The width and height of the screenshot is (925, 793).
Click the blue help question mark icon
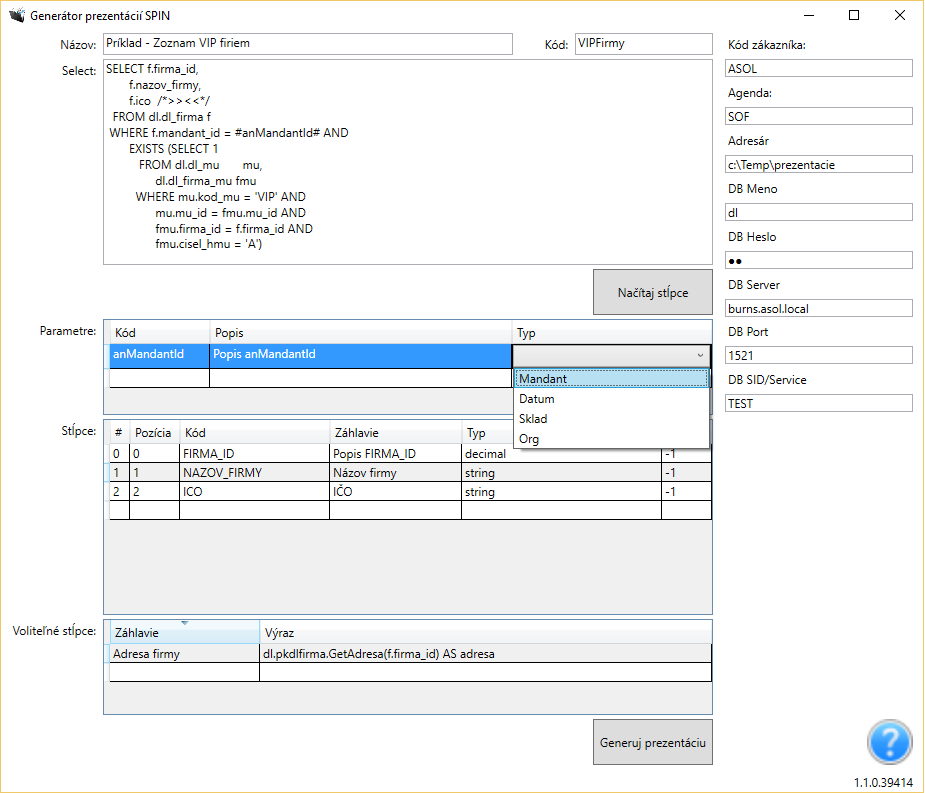(890, 742)
